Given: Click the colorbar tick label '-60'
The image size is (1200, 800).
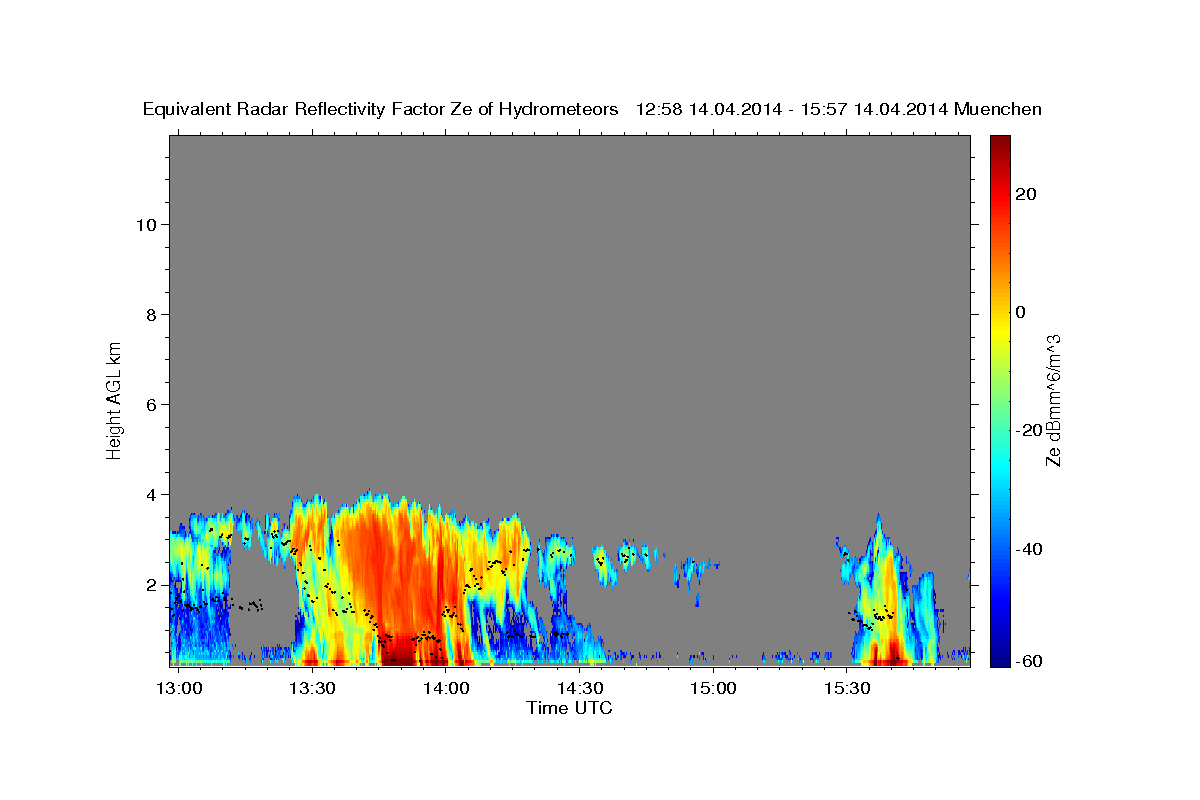Looking at the screenshot, I should [1027, 660].
